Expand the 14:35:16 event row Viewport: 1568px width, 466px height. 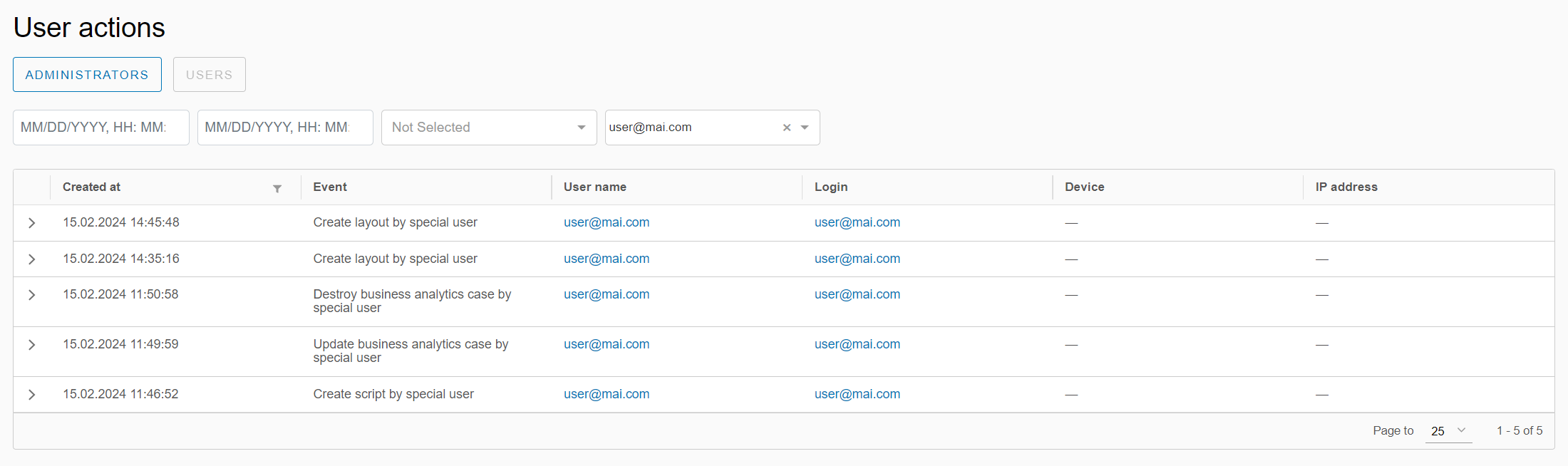point(32,259)
